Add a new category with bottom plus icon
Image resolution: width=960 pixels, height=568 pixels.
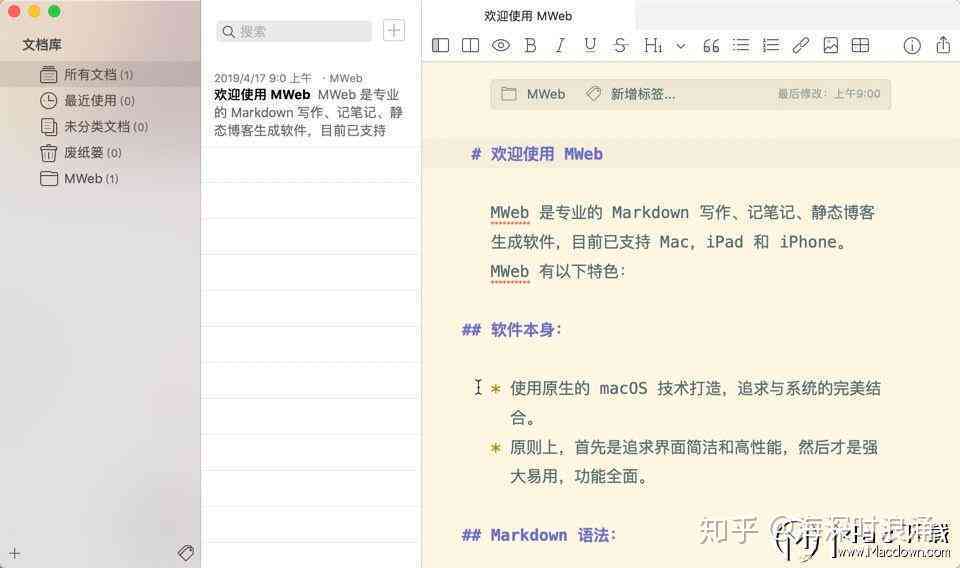(15, 553)
